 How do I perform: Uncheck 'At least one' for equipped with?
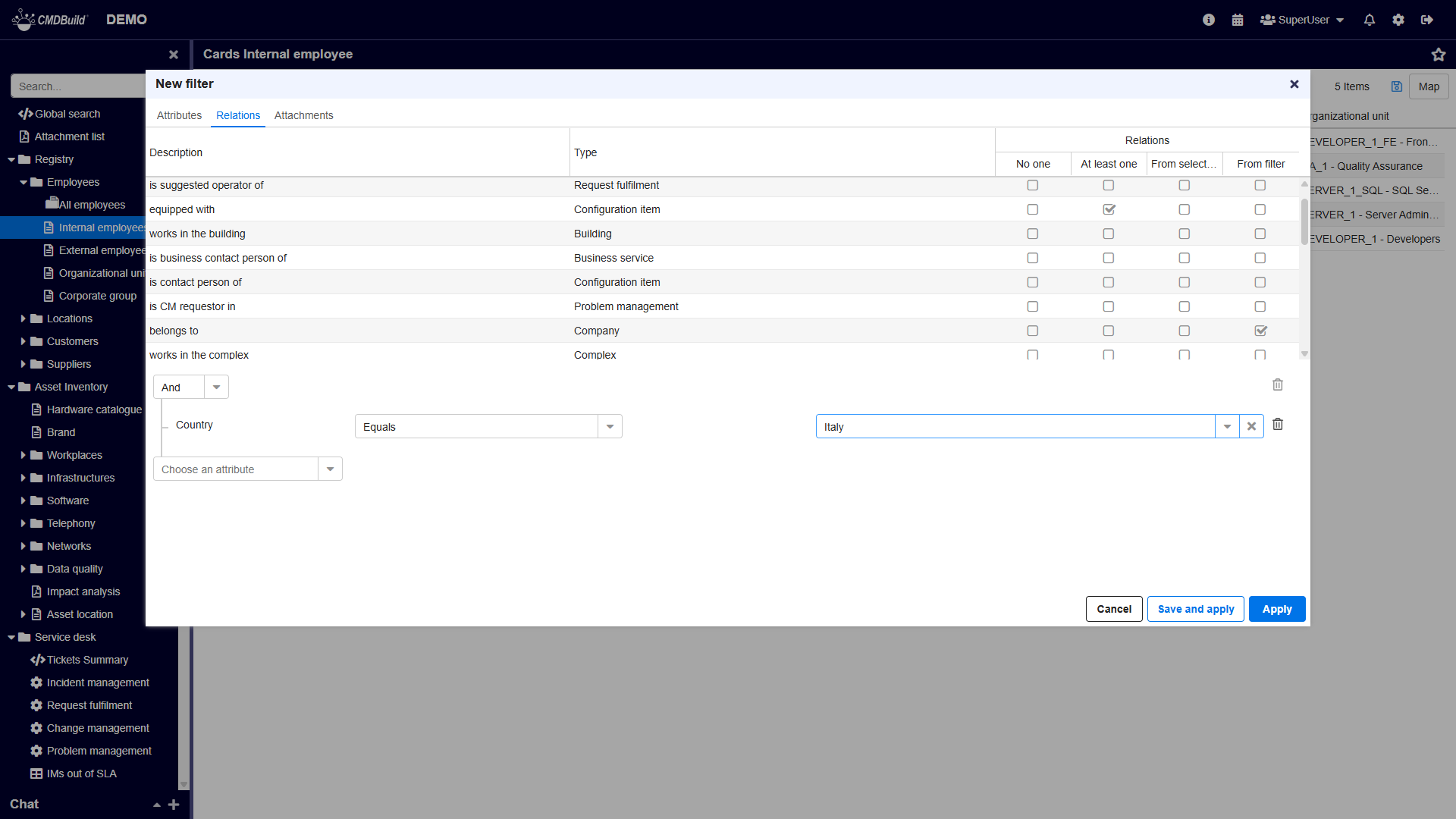[x=1109, y=209]
